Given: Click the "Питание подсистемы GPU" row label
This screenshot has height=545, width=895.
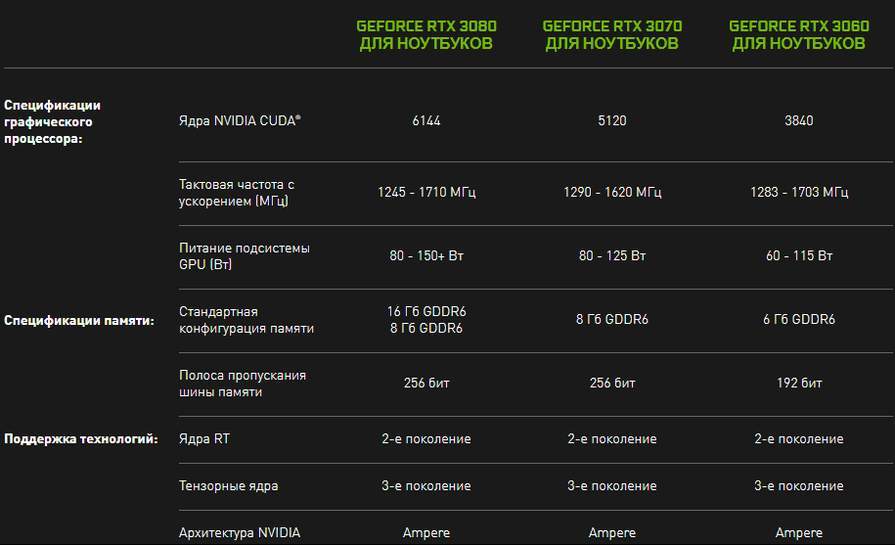Looking at the screenshot, I should coord(244,256).
